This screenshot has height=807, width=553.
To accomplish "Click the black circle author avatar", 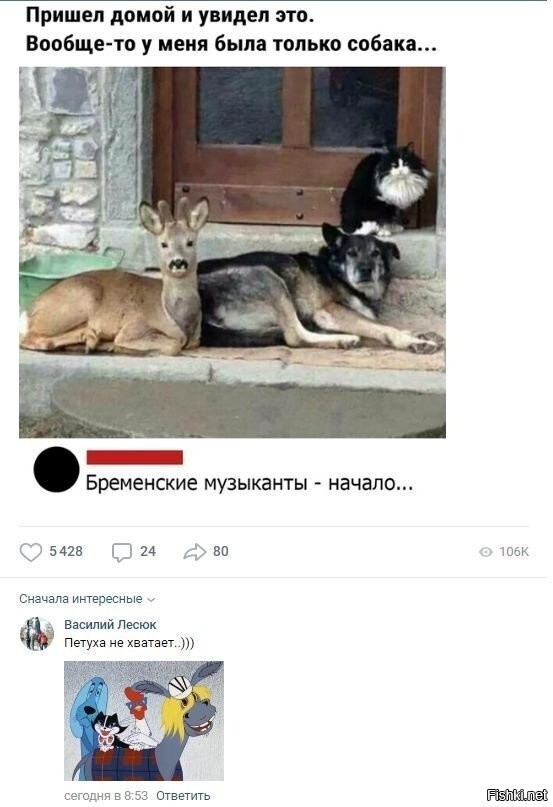I will click(57, 469).
